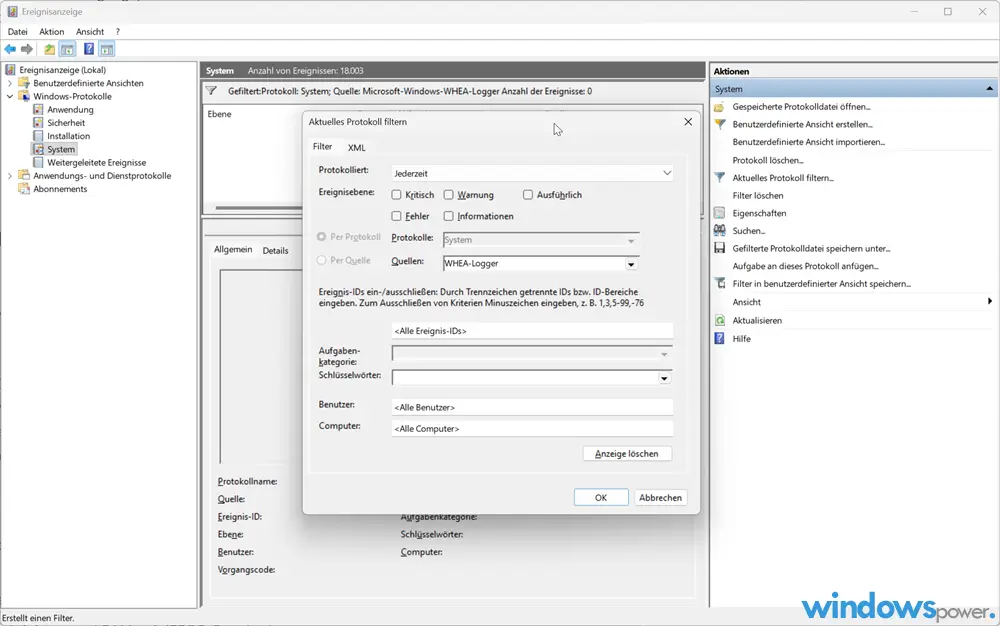Click the Ereignisanzeige title bar icon
Screen dimensions: 1000x626
tap(12, 11)
